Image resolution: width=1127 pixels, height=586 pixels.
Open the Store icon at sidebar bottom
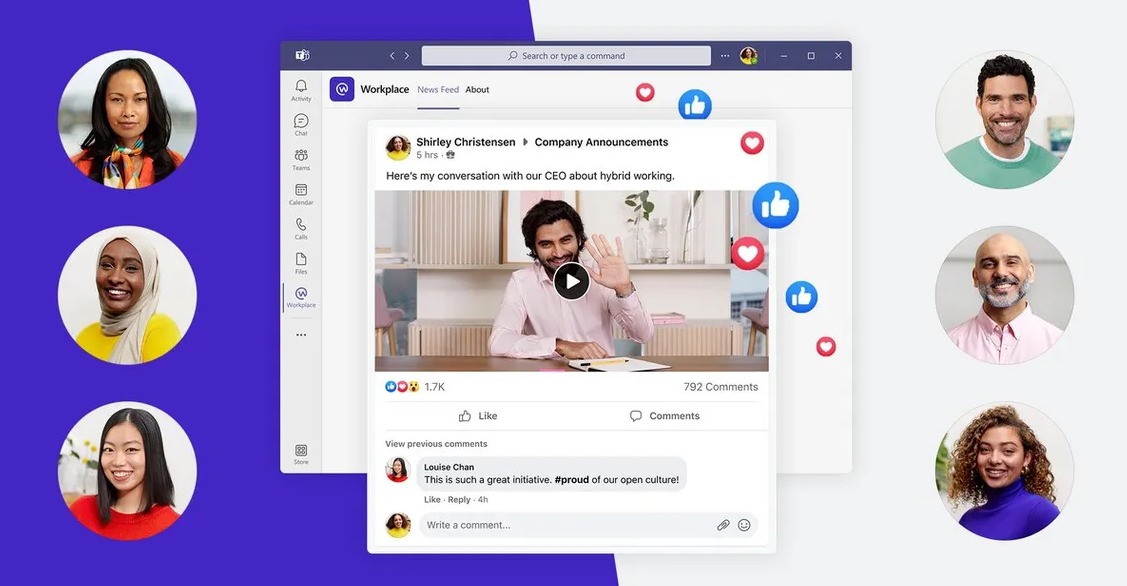click(x=301, y=452)
